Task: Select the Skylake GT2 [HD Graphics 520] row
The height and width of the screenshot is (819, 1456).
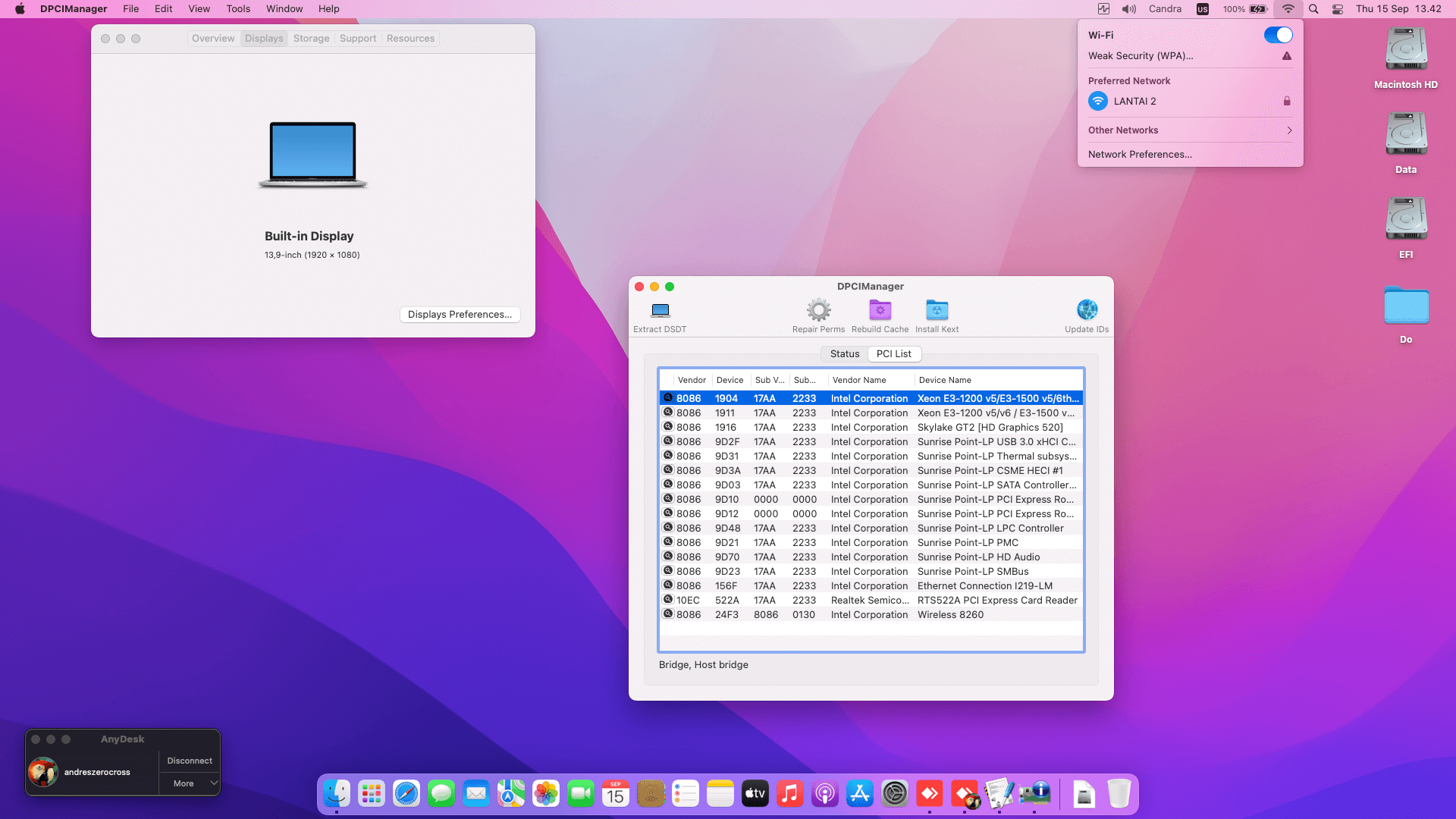Action: point(871,428)
